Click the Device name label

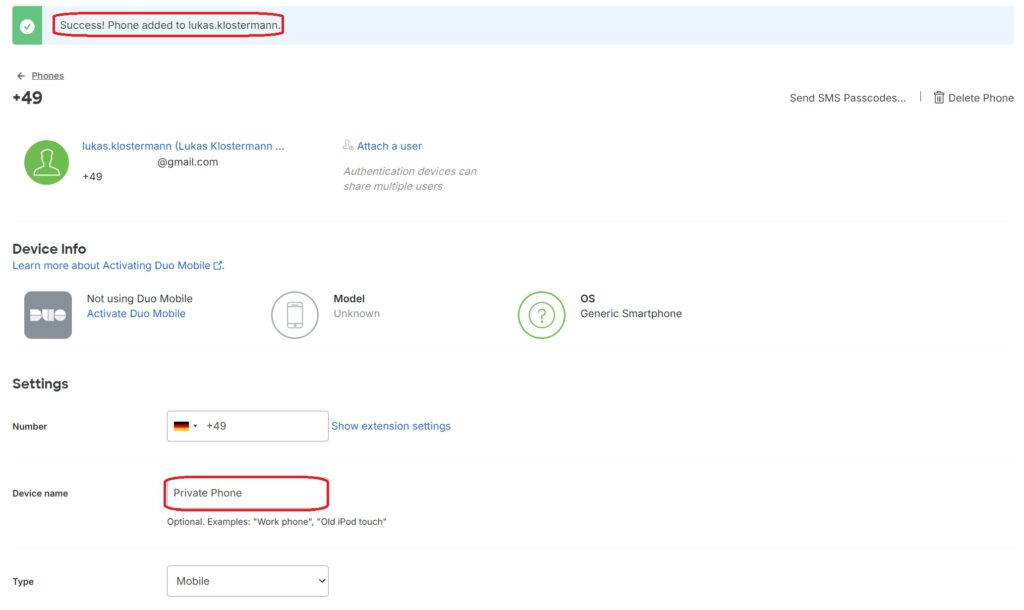40,493
